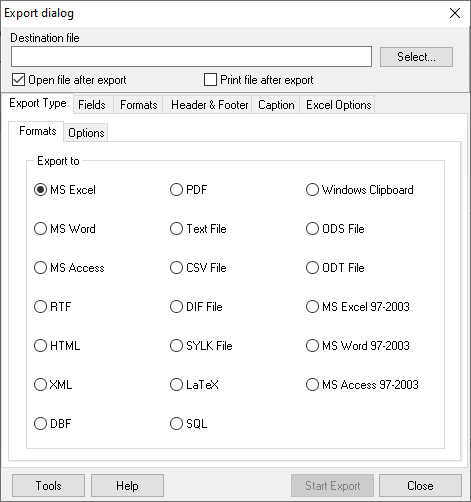
Task: Open the Options sub-tab
Action: click(86, 133)
